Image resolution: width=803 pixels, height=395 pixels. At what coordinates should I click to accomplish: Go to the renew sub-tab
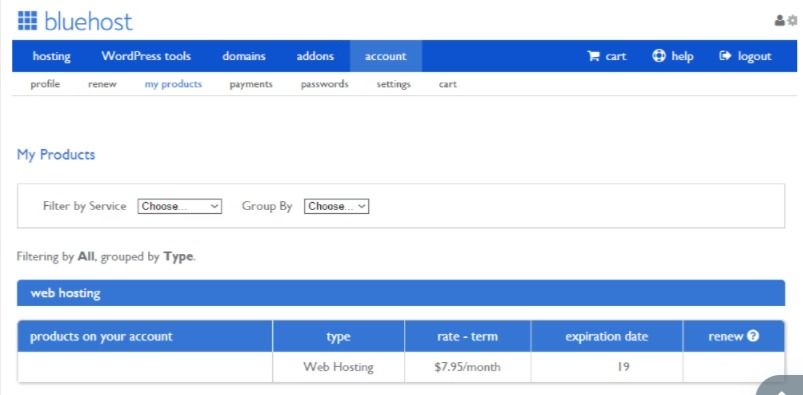[102, 84]
